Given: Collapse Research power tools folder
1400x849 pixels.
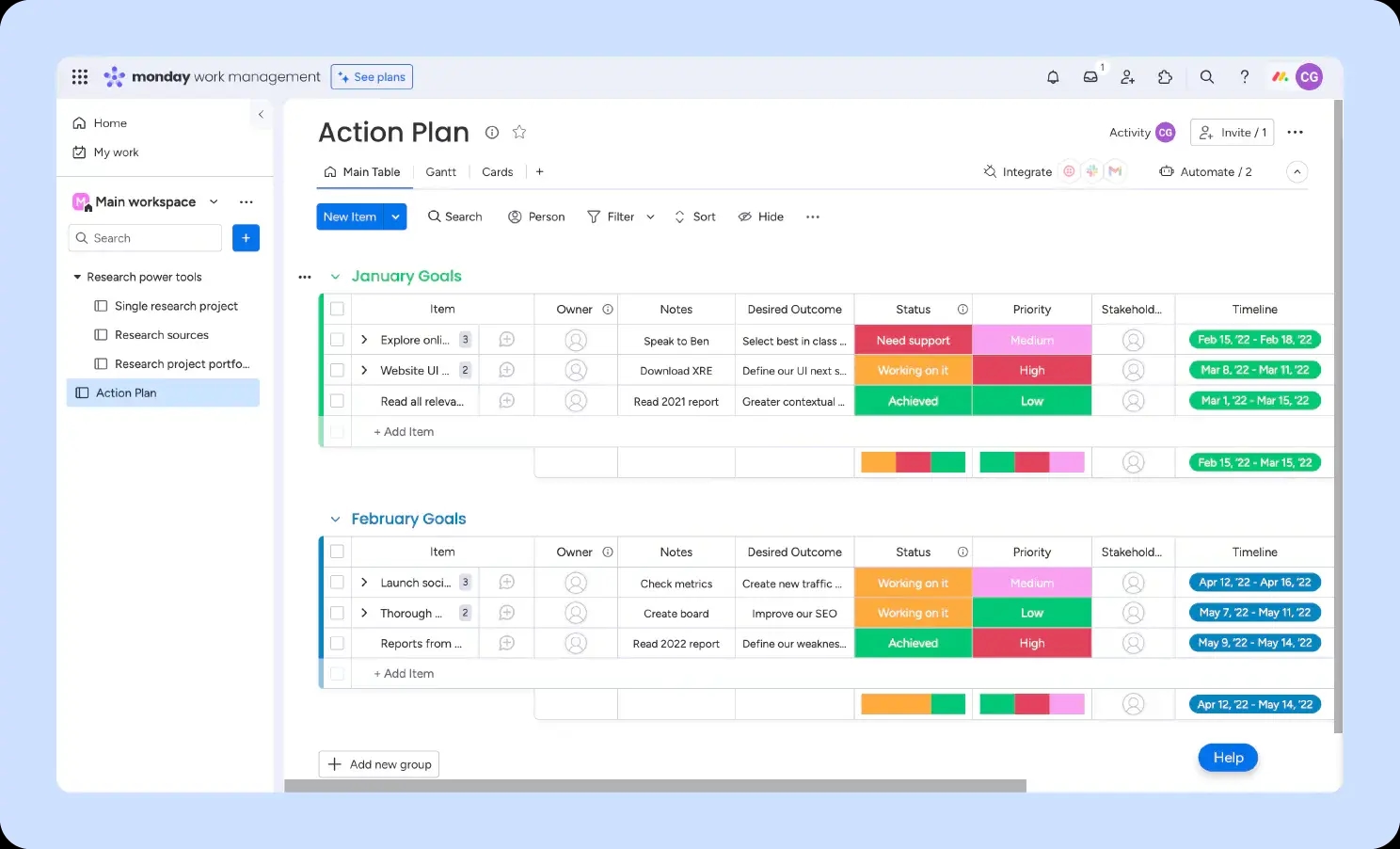Looking at the screenshot, I should (x=77, y=277).
